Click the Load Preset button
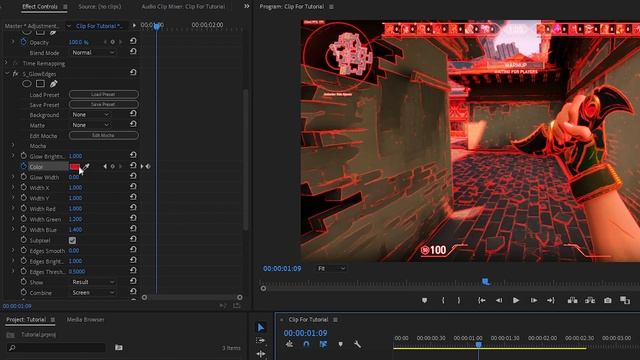Screen dimensions: 640x360 104,94
